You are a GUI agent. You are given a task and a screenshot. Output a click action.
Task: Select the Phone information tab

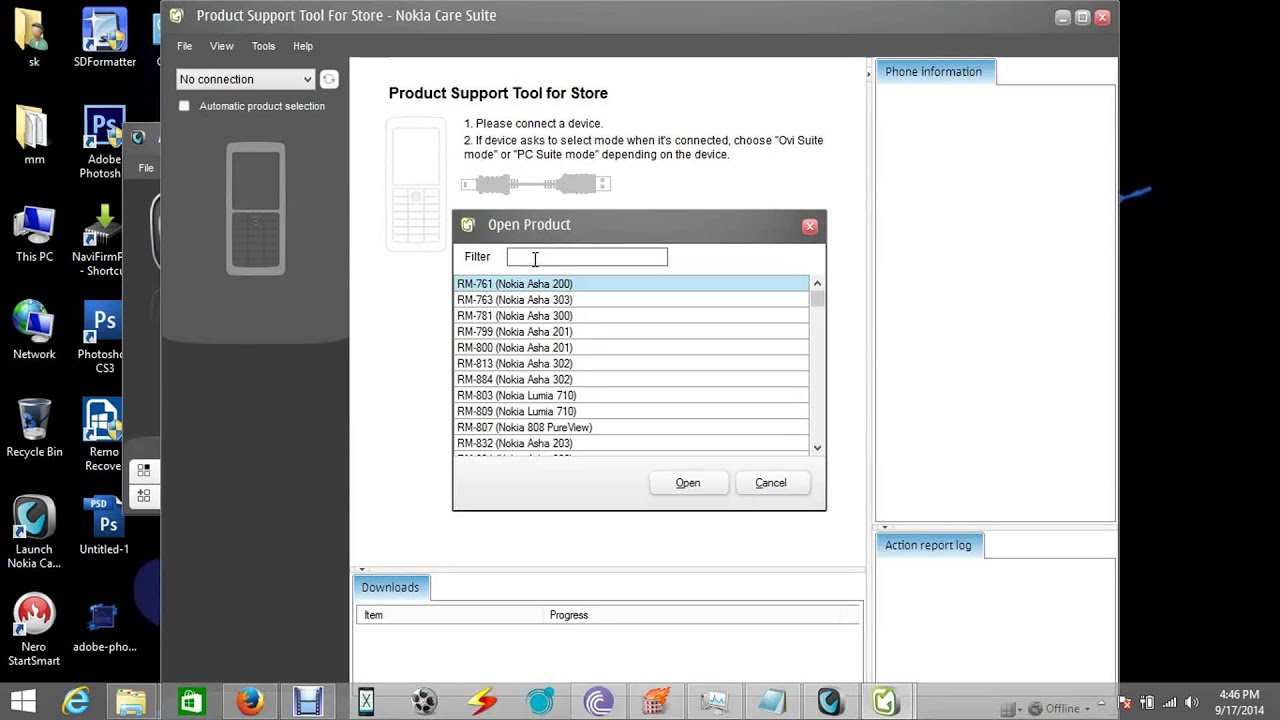(x=934, y=72)
